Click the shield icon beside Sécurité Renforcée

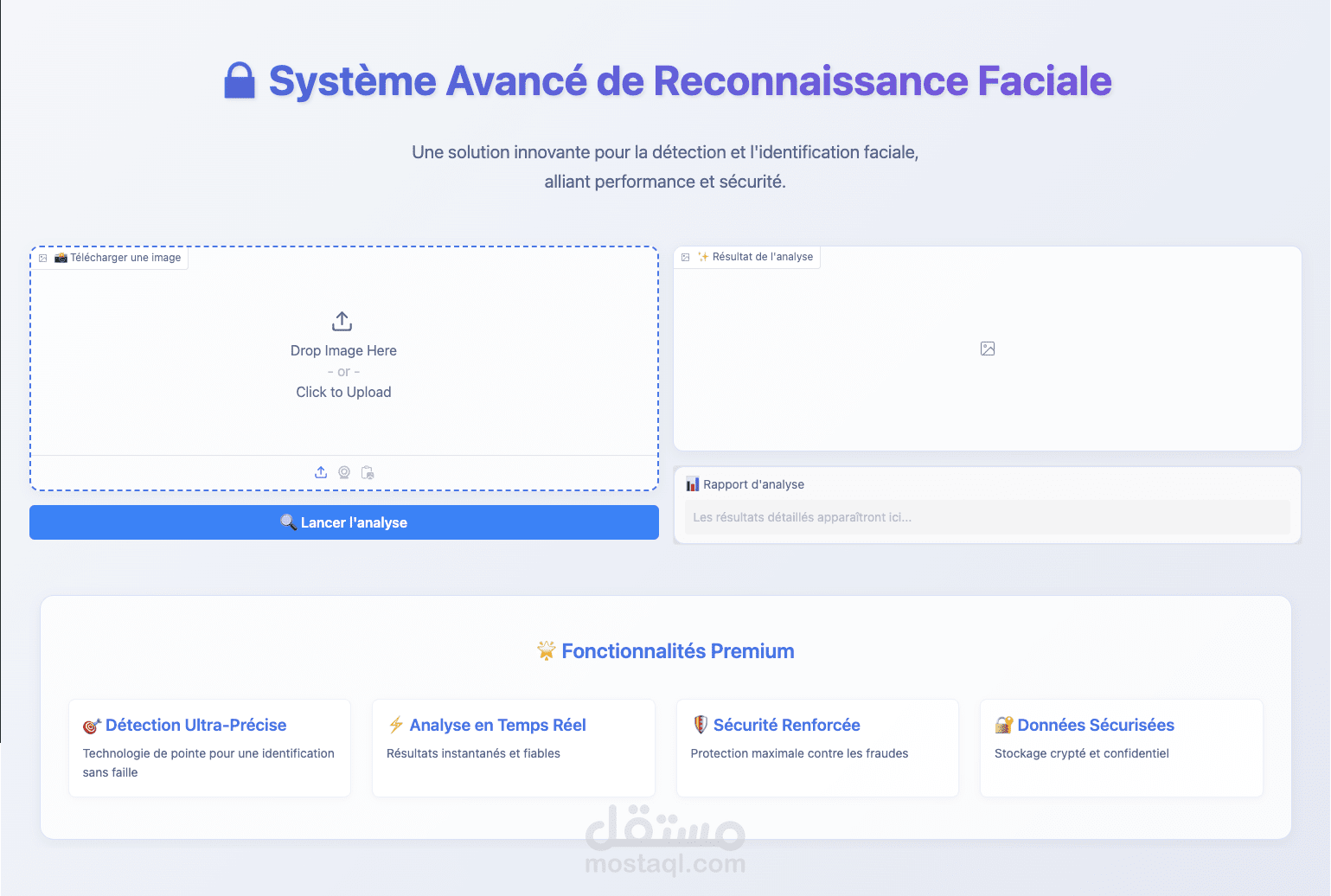click(x=701, y=725)
